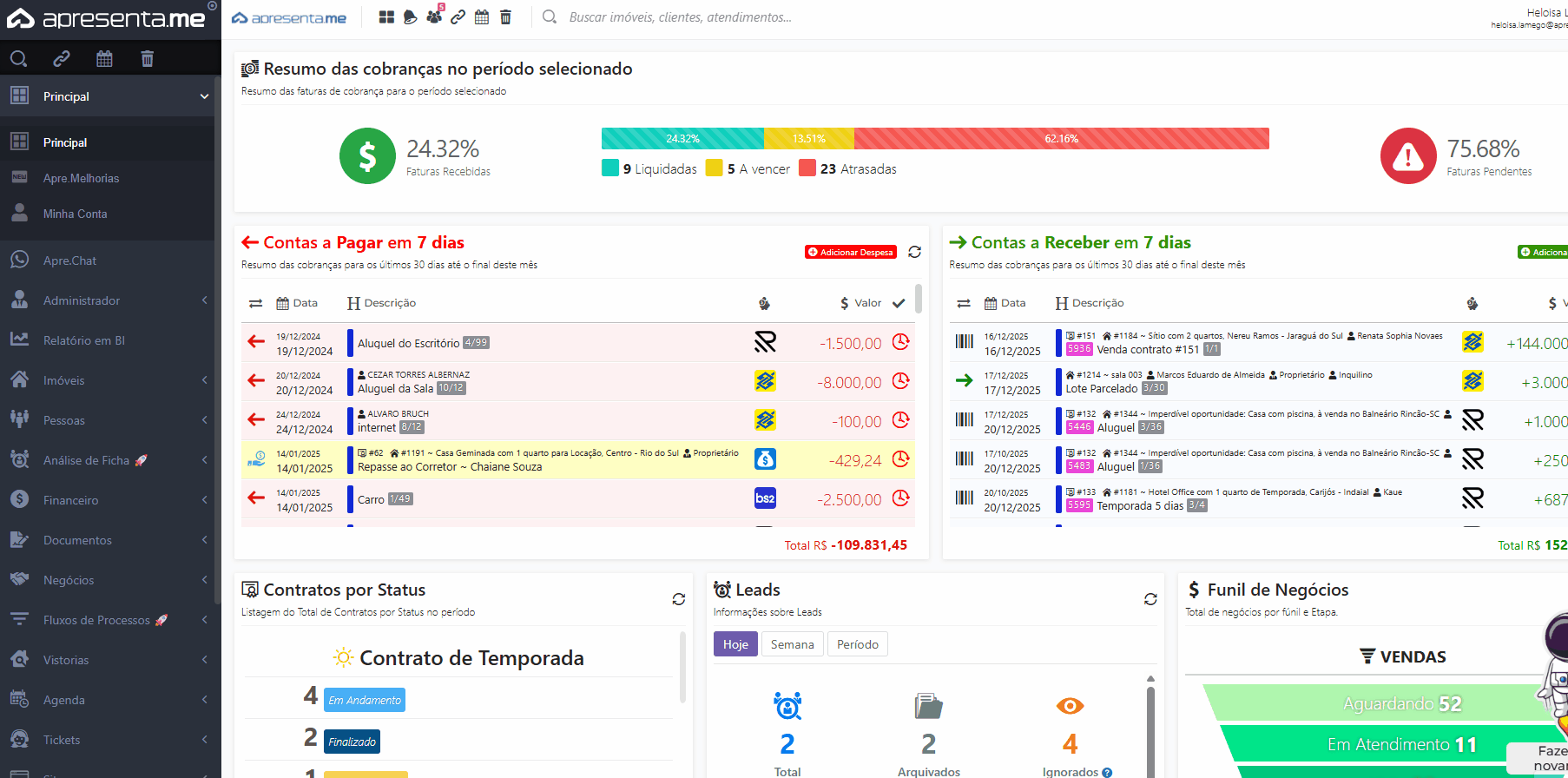The image size is (1568, 778).
Task: Click the link icon in dark sidebar
Action: point(62,59)
